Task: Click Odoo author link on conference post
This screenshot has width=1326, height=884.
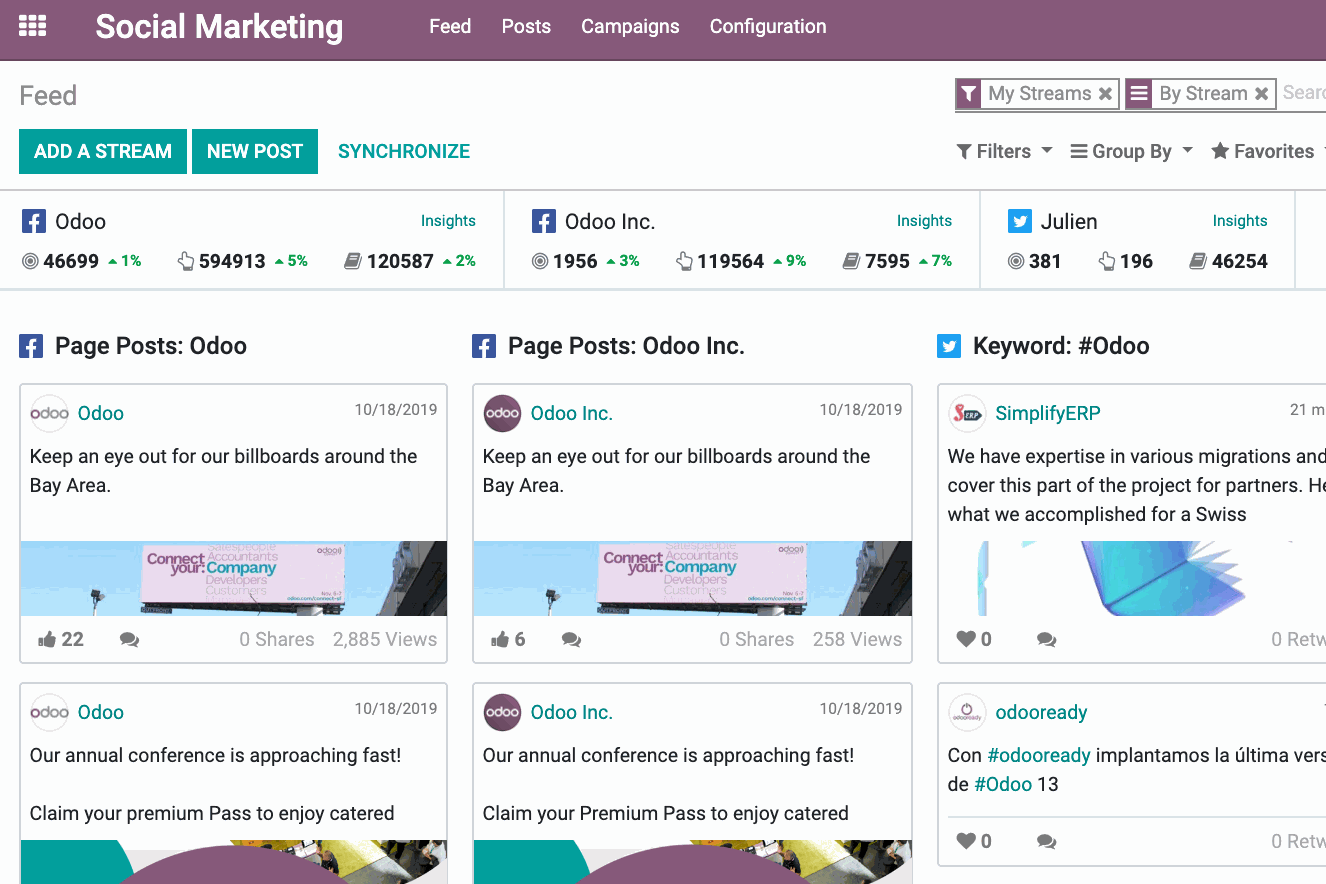Action: click(x=101, y=712)
